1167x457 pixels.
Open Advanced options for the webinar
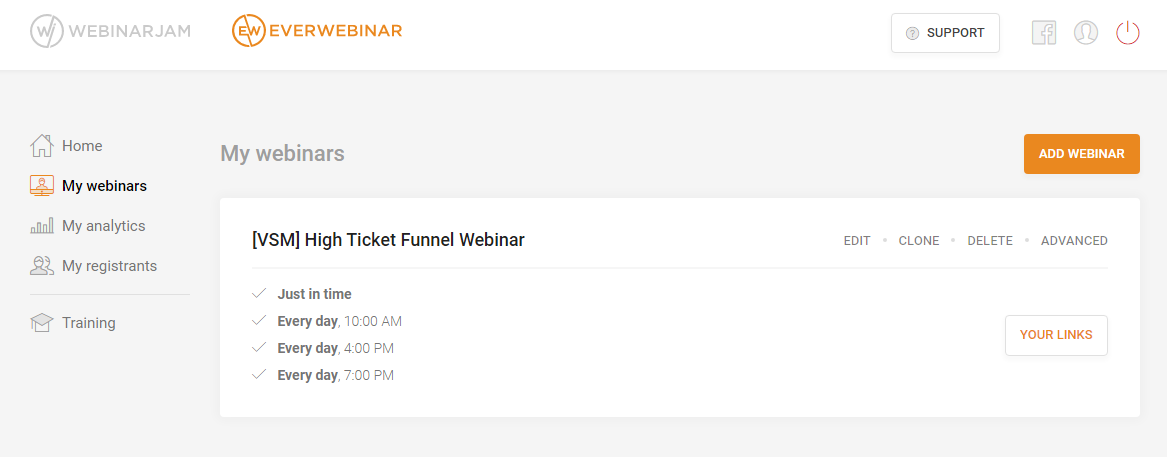click(x=1074, y=241)
